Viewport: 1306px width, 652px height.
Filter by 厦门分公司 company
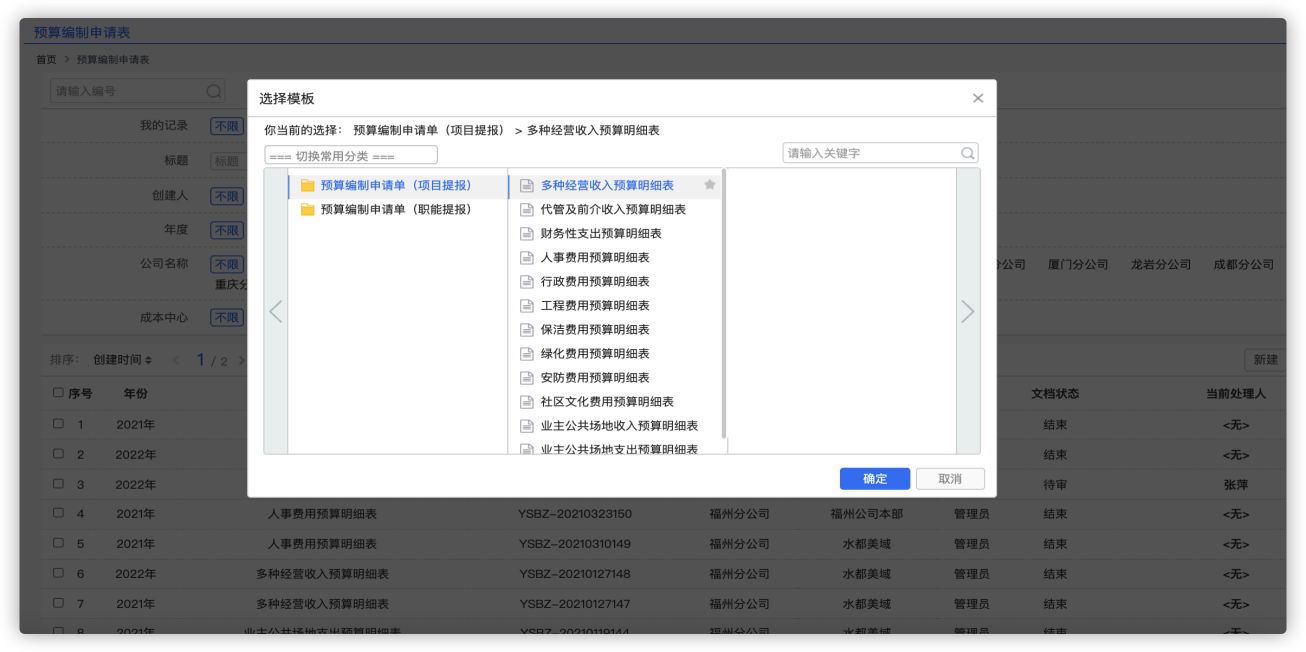(x=1078, y=265)
